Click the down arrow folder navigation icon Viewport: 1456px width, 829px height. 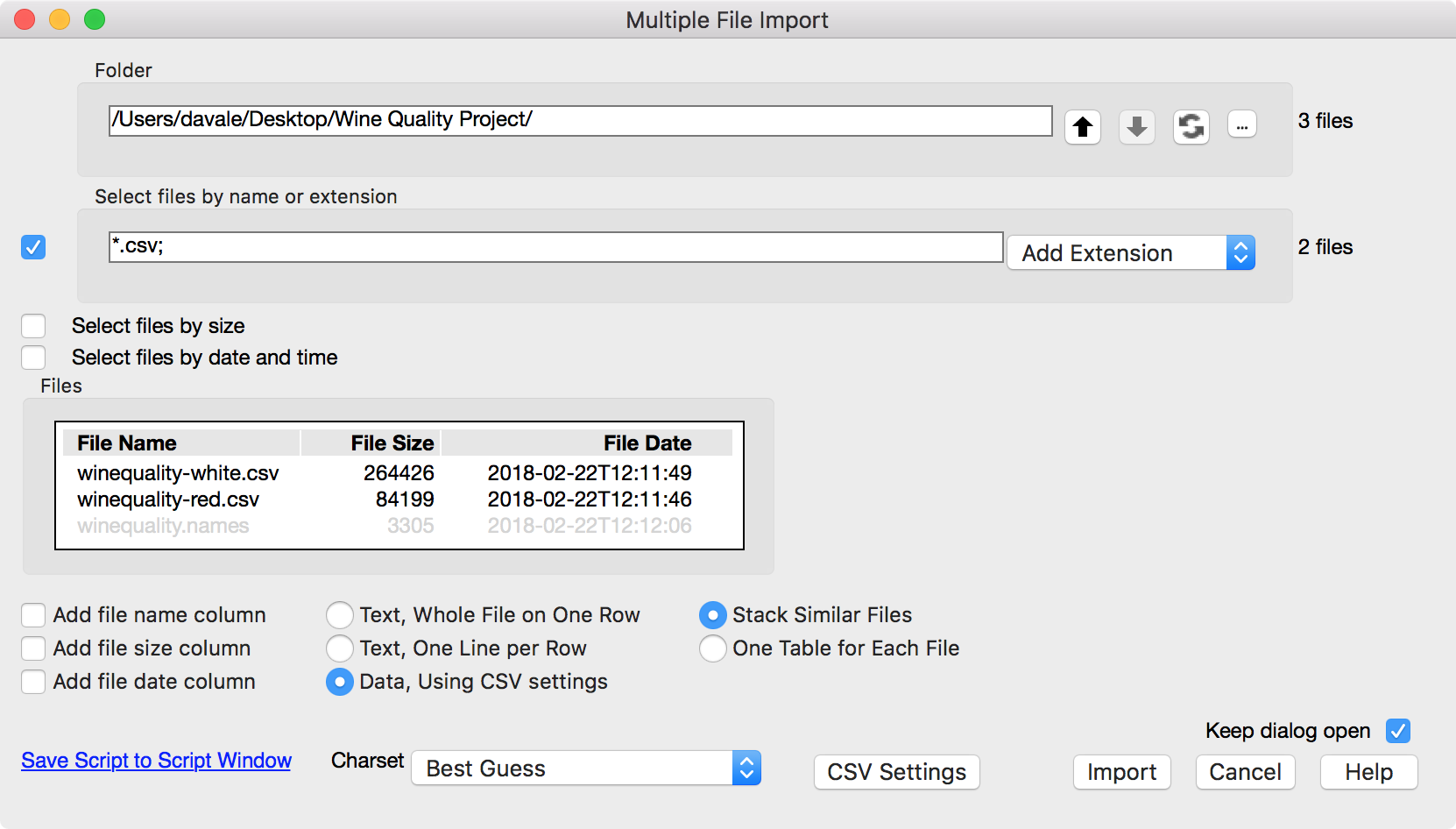1136,126
